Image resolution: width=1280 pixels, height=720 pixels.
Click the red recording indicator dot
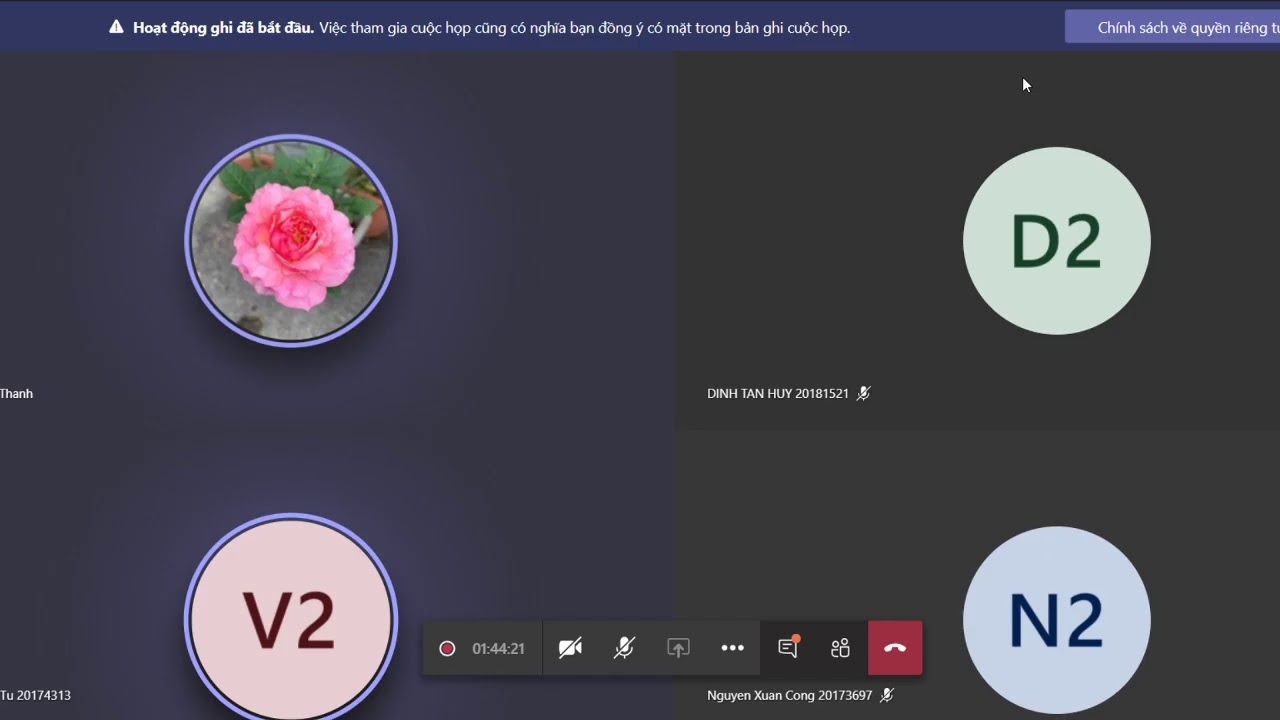447,648
